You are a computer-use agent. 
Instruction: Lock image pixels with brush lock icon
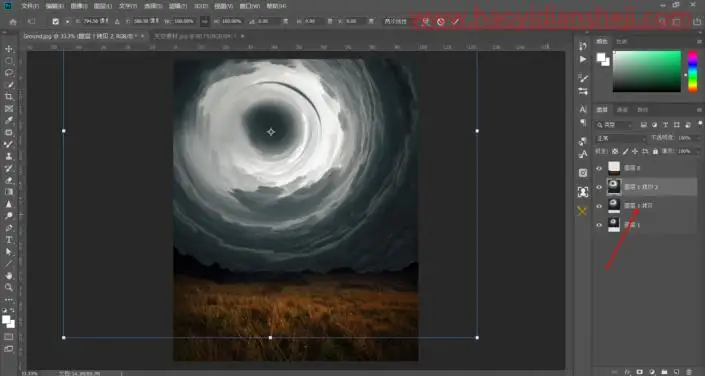[x=625, y=152]
